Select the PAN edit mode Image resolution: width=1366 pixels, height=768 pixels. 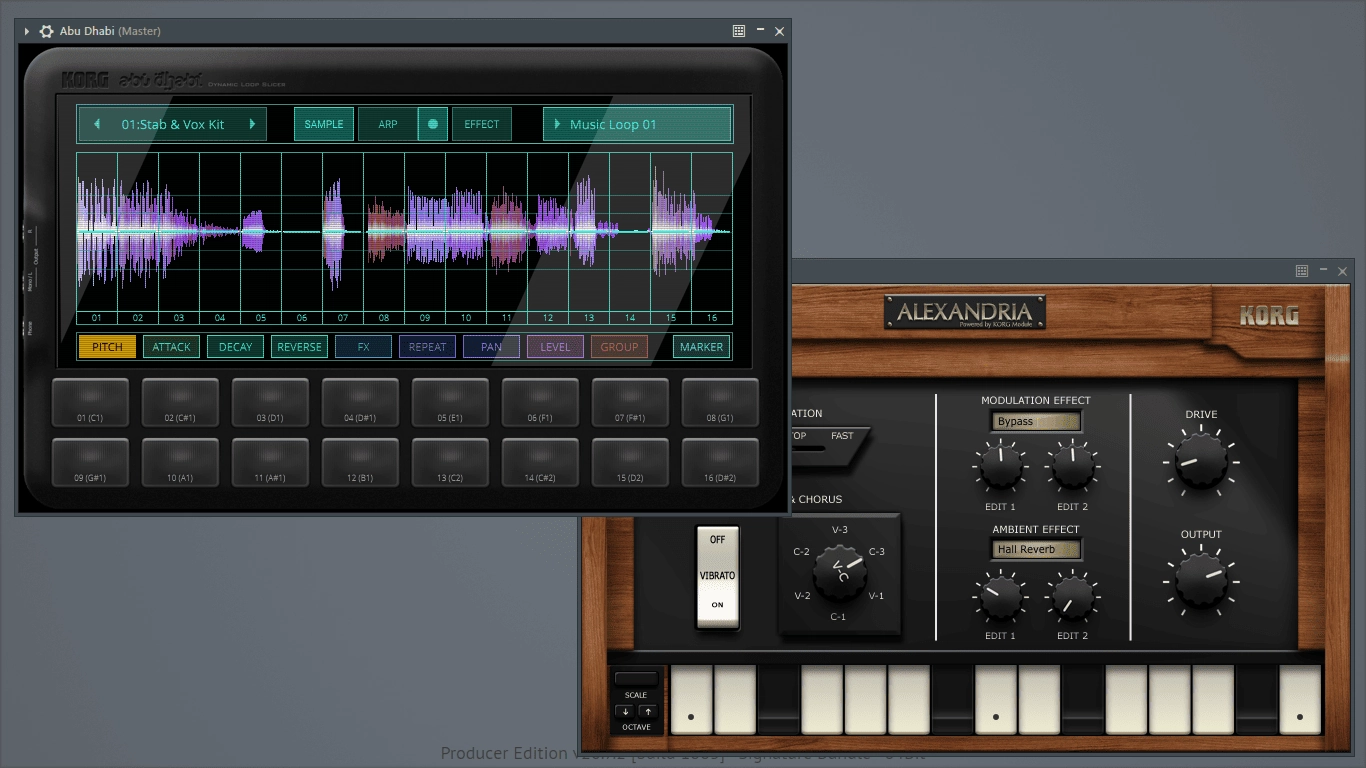pos(491,347)
